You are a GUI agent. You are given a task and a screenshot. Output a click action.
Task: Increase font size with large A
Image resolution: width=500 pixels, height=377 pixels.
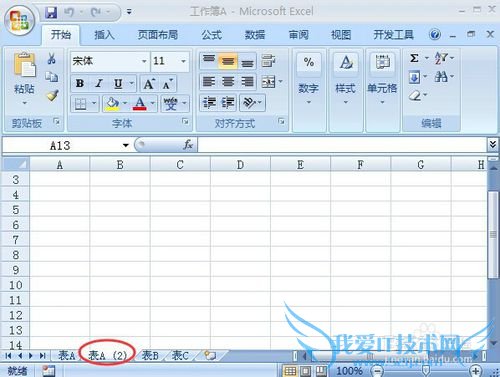tap(149, 84)
